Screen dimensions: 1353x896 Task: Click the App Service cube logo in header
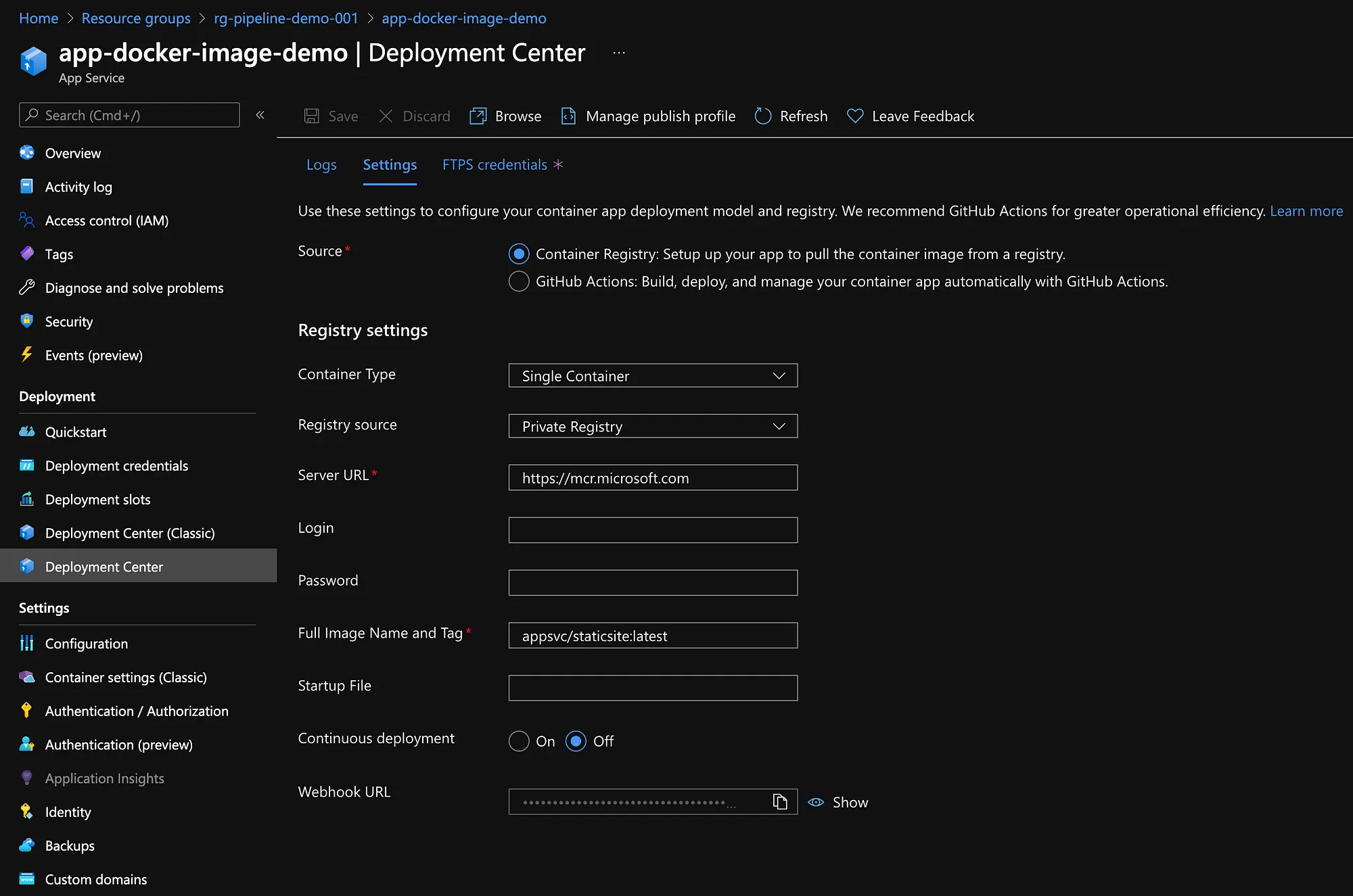pos(33,61)
